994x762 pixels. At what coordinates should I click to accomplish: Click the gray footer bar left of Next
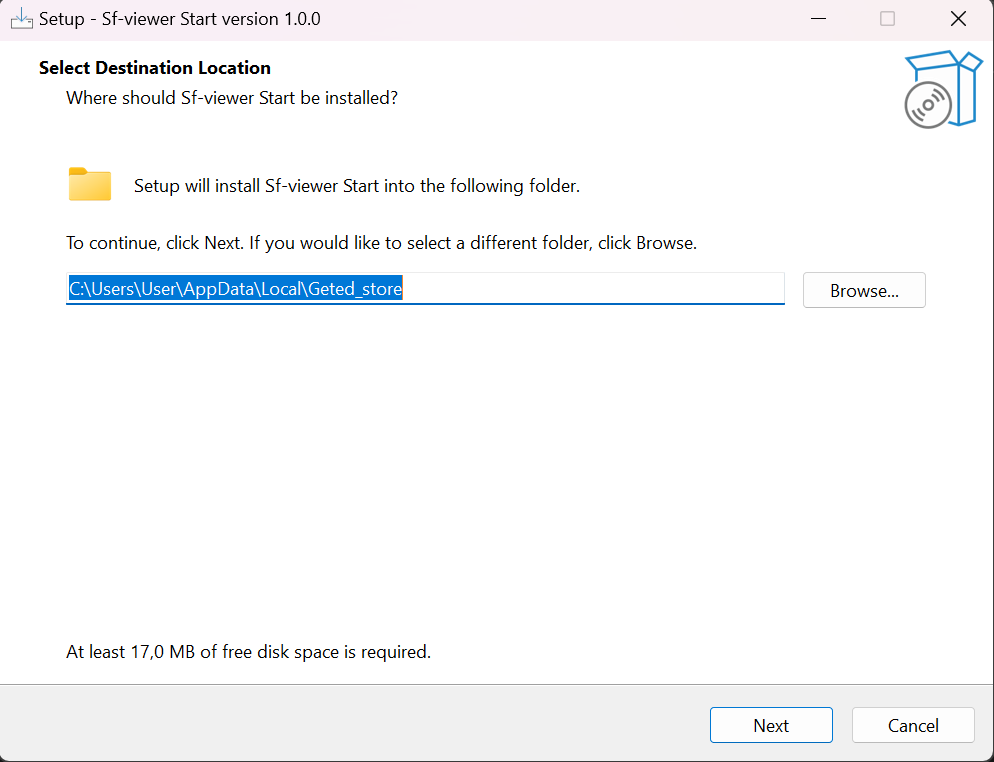(350, 724)
